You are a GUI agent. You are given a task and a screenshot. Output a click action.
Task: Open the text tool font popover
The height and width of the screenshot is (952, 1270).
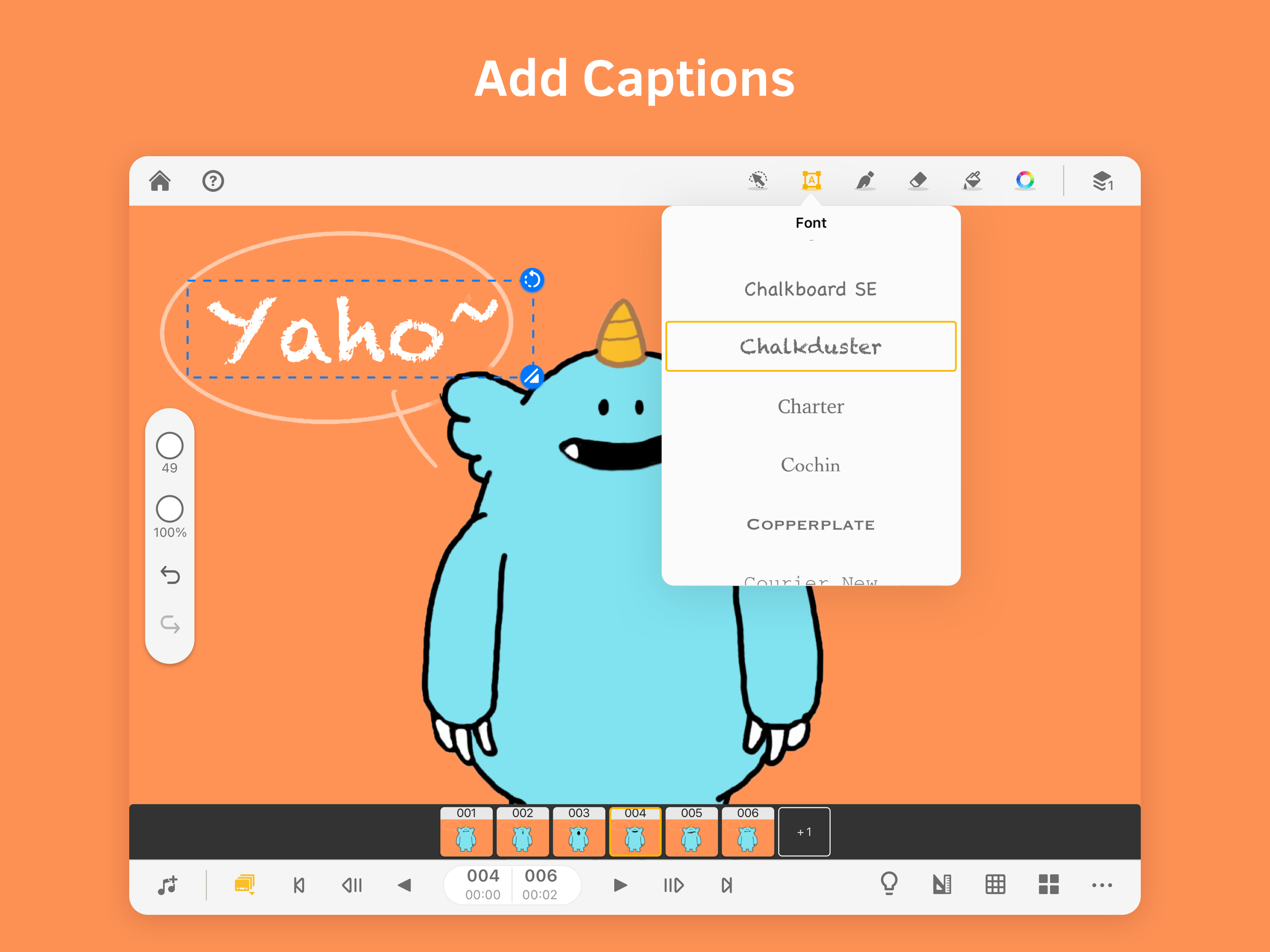[811, 181]
